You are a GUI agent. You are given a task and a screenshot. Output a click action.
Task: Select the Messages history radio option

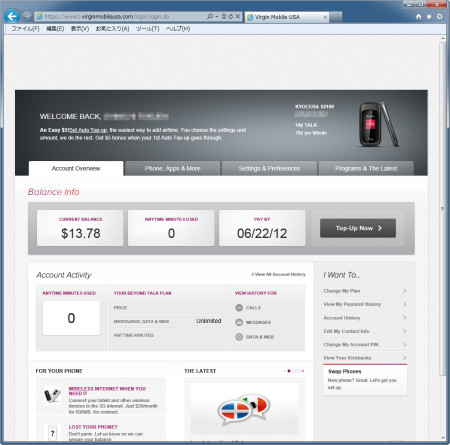coord(239,322)
